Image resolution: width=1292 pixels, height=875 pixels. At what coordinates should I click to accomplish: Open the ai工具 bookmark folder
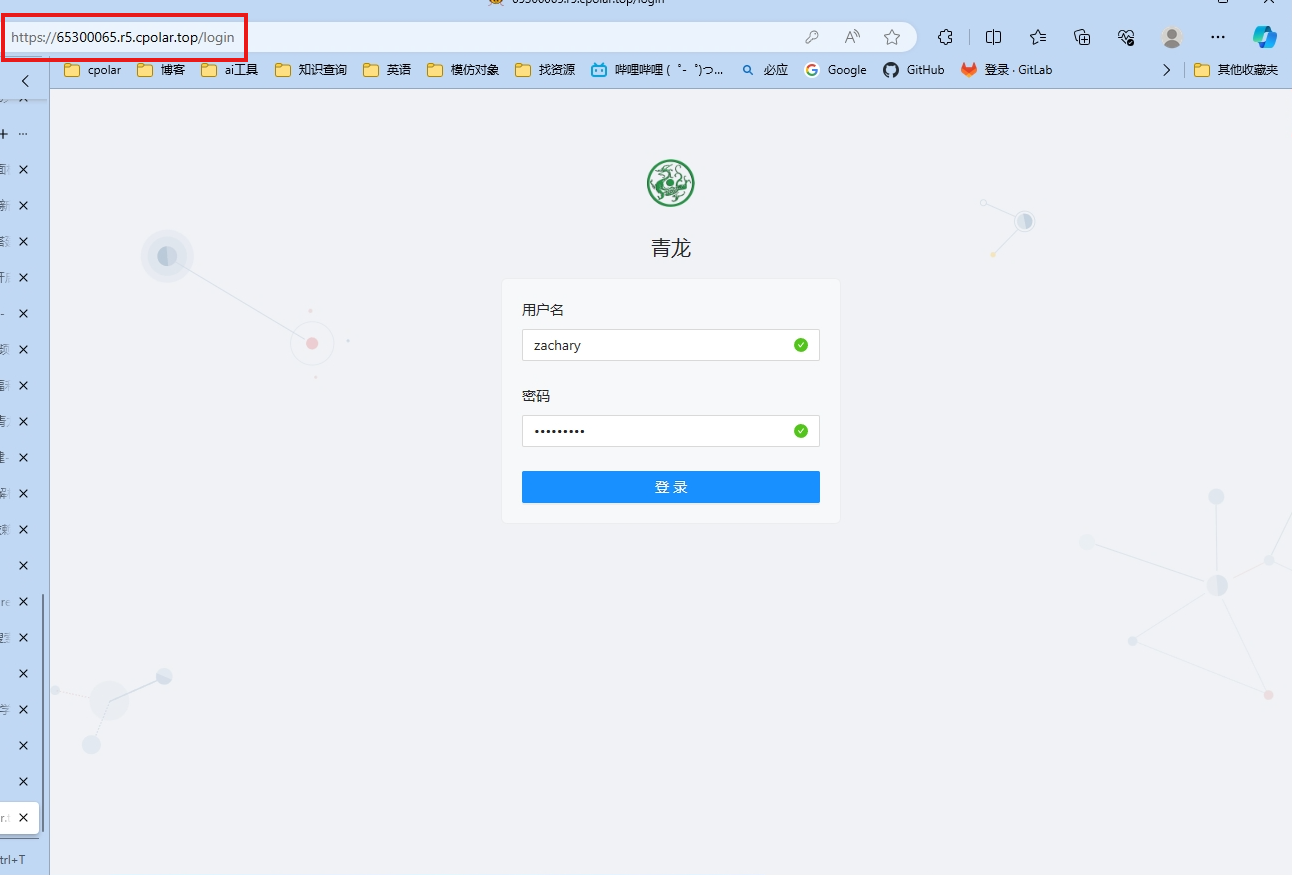tap(229, 70)
